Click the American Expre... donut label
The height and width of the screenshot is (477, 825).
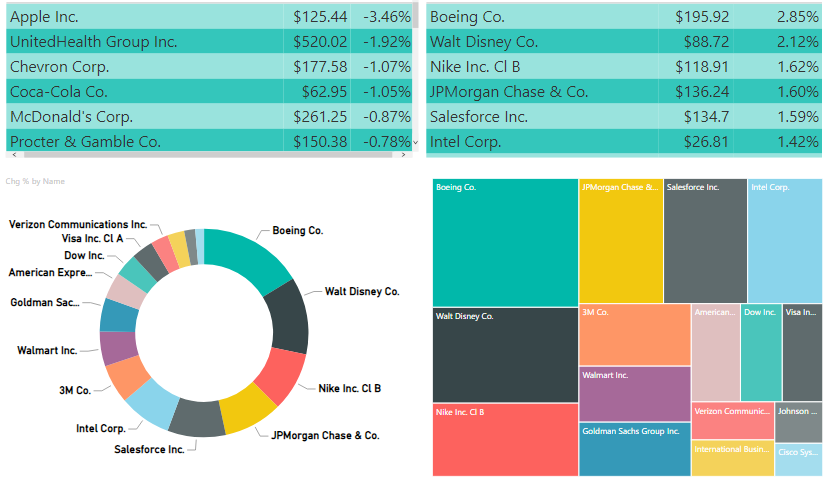click(50, 272)
